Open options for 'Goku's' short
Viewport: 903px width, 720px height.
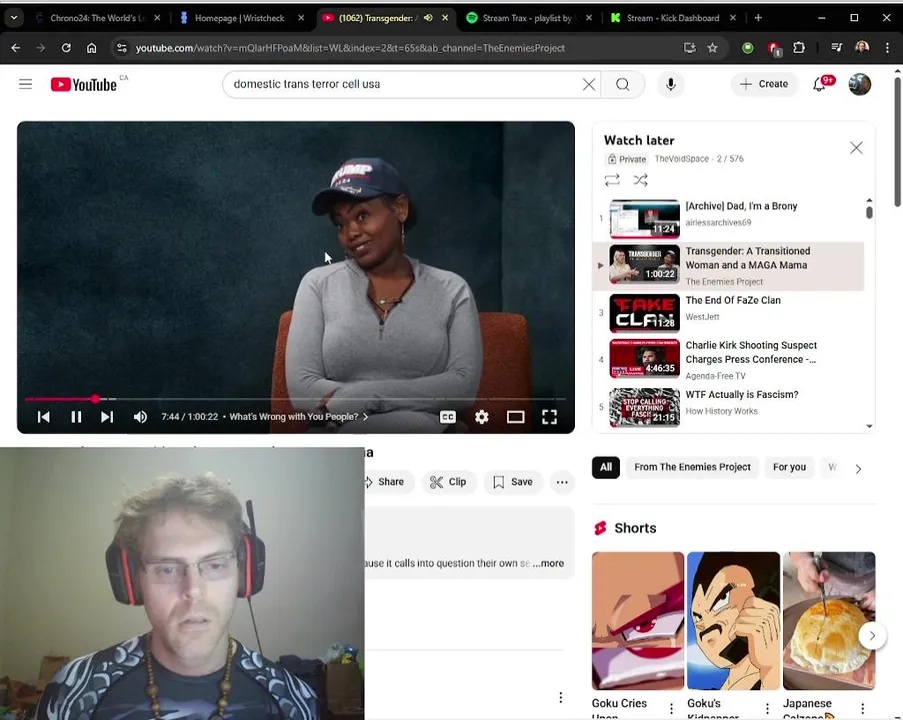pos(767,708)
